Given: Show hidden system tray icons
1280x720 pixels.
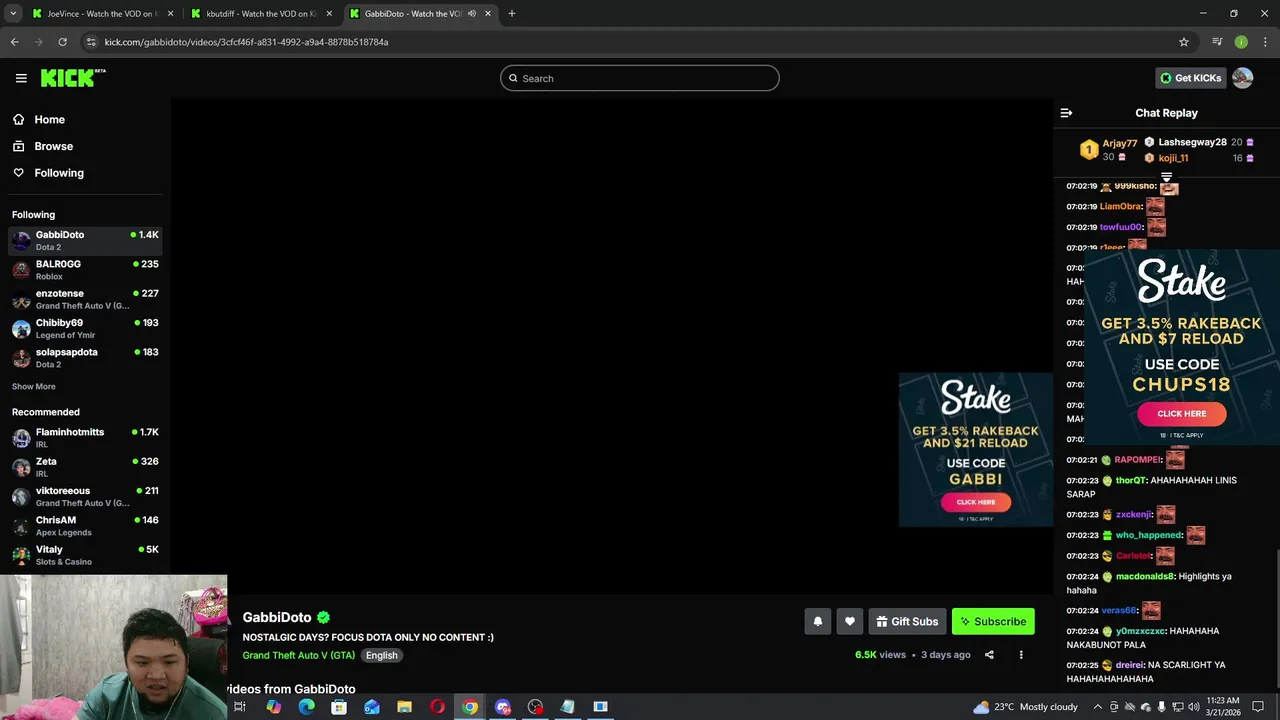Looking at the screenshot, I should (x=1097, y=707).
